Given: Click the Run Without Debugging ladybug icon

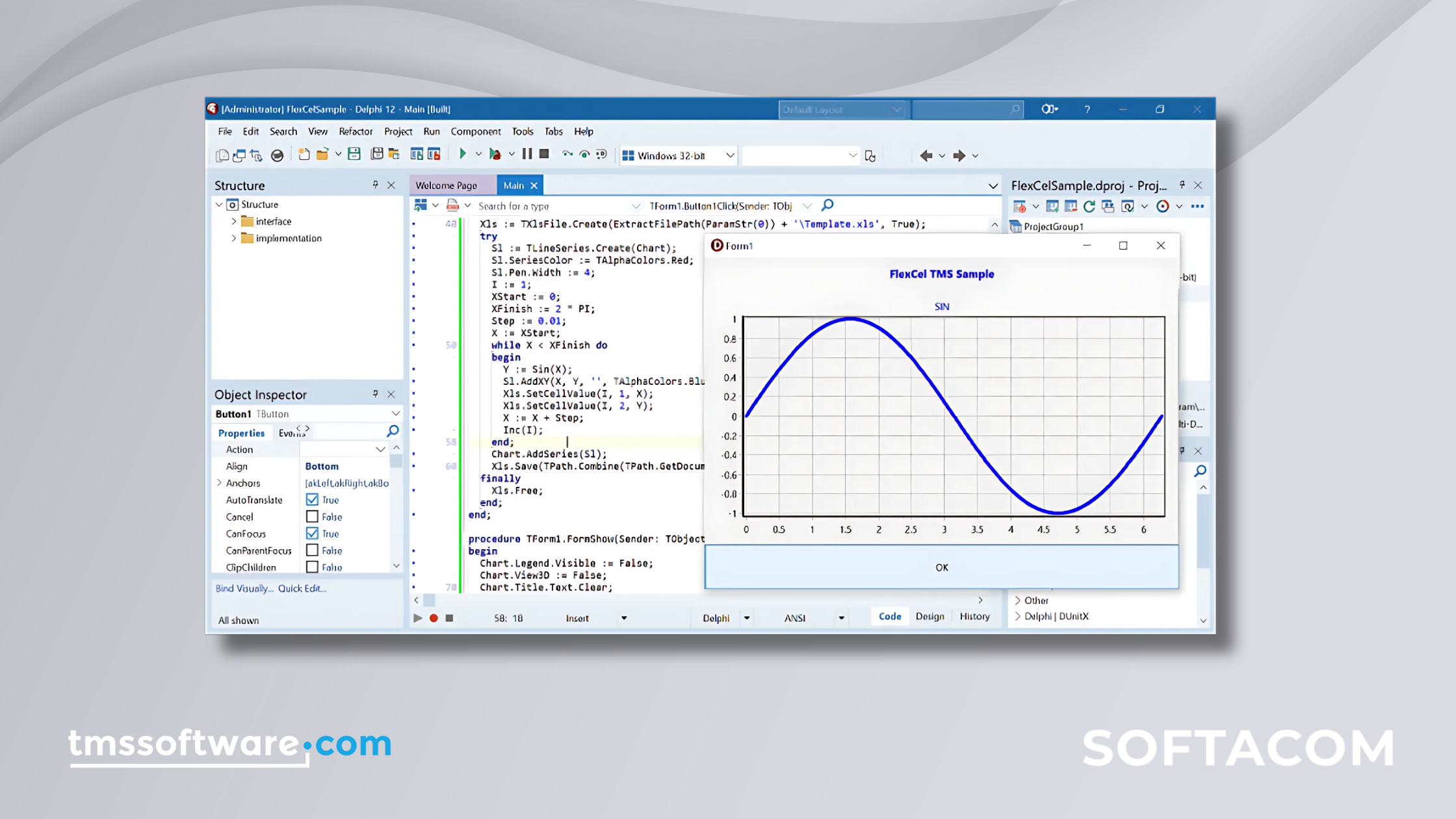Looking at the screenshot, I should (495, 154).
